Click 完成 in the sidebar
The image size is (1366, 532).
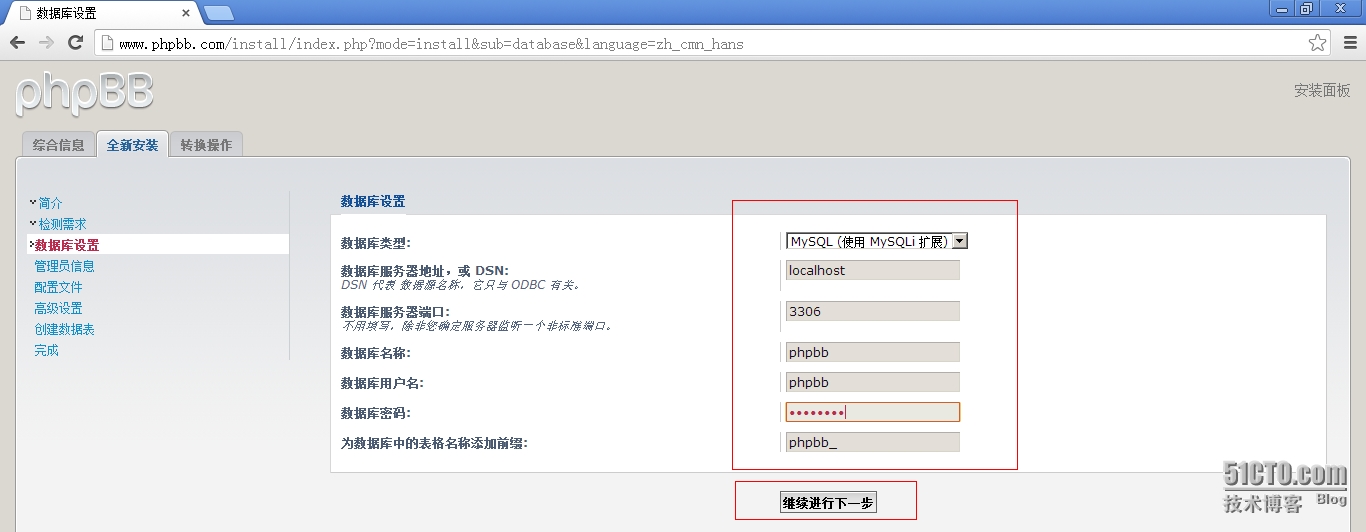coord(46,350)
